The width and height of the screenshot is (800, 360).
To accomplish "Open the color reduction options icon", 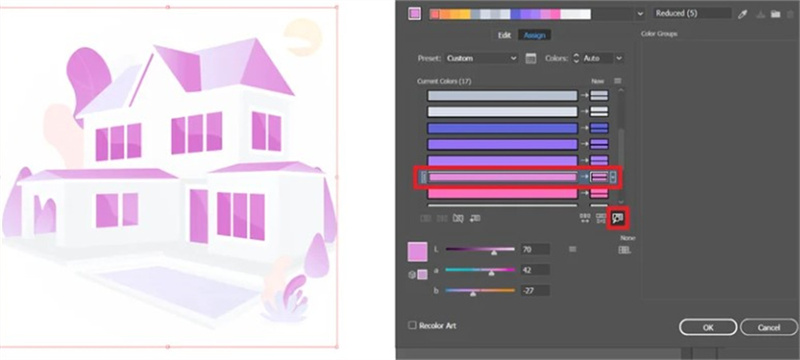I will click(x=531, y=58).
